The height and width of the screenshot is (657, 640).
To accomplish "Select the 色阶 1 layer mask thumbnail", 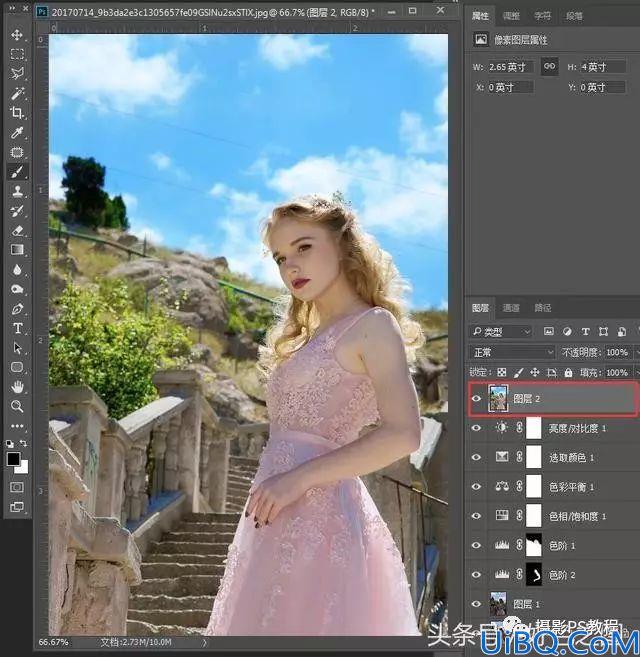I will (534, 545).
